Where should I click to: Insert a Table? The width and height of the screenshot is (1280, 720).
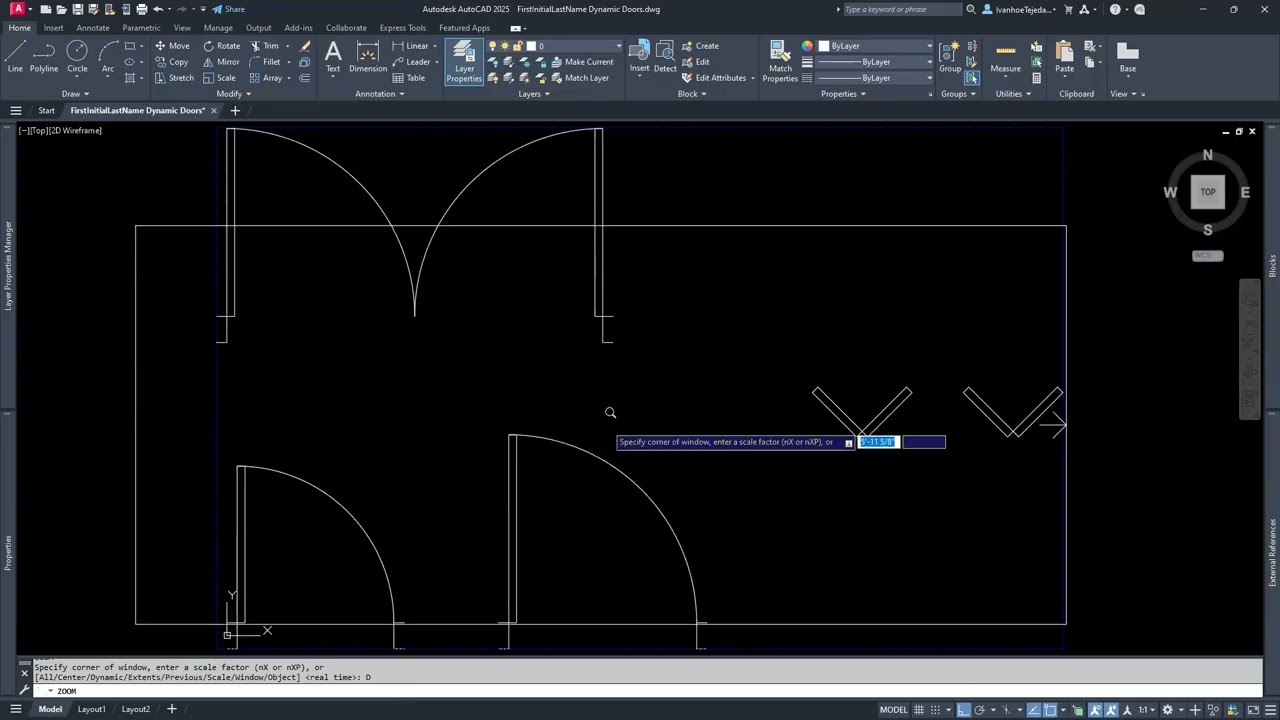tap(409, 78)
